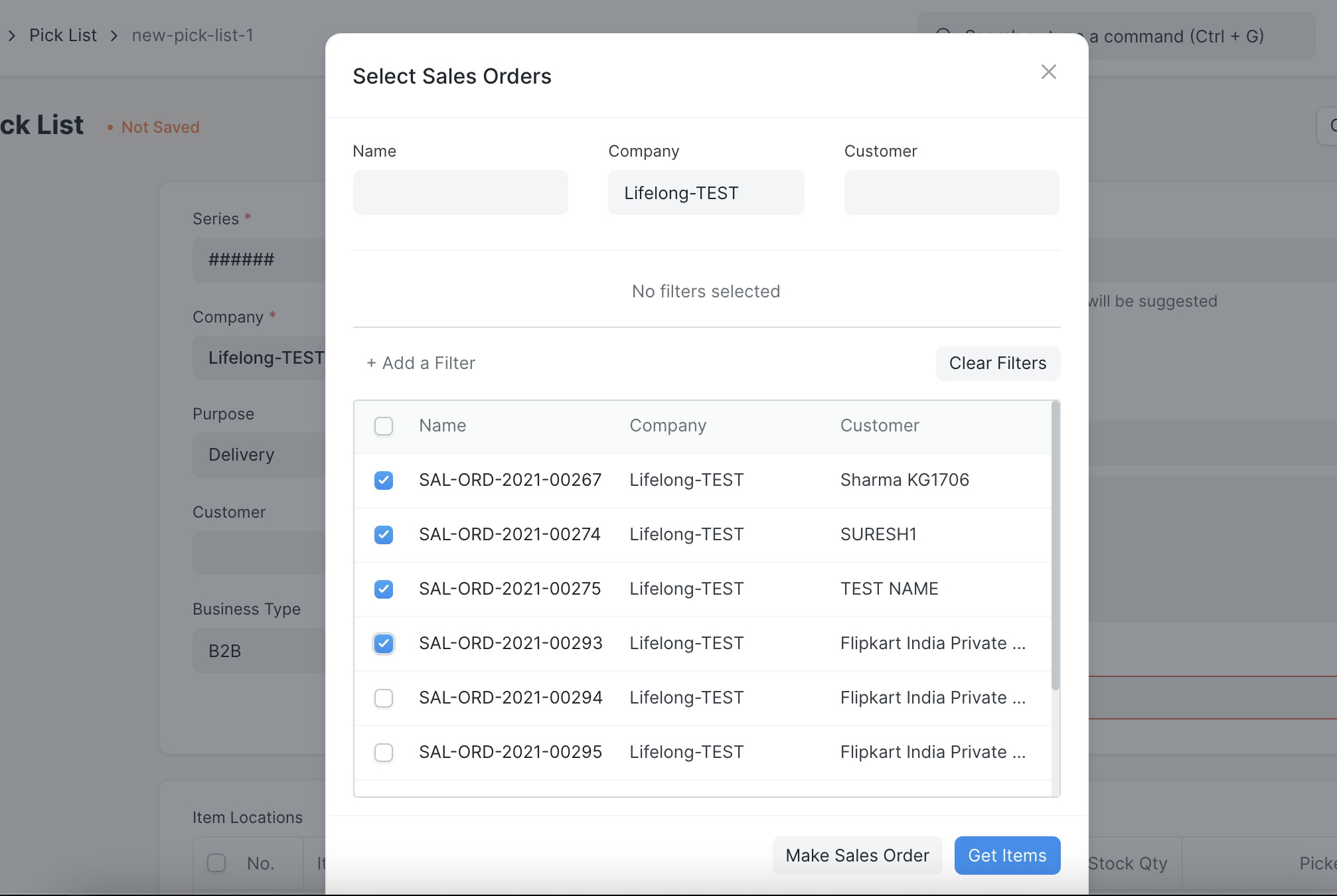
Task: Click the Name column header
Action: click(442, 425)
